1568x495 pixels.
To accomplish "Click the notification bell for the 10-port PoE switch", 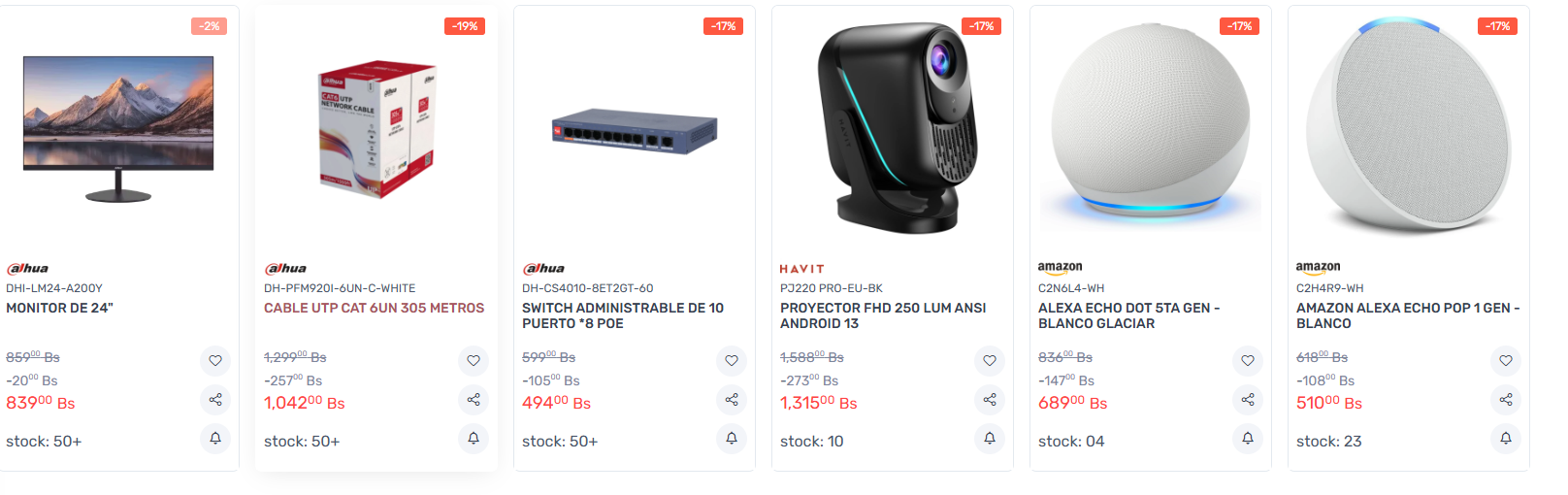I will point(732,439).
